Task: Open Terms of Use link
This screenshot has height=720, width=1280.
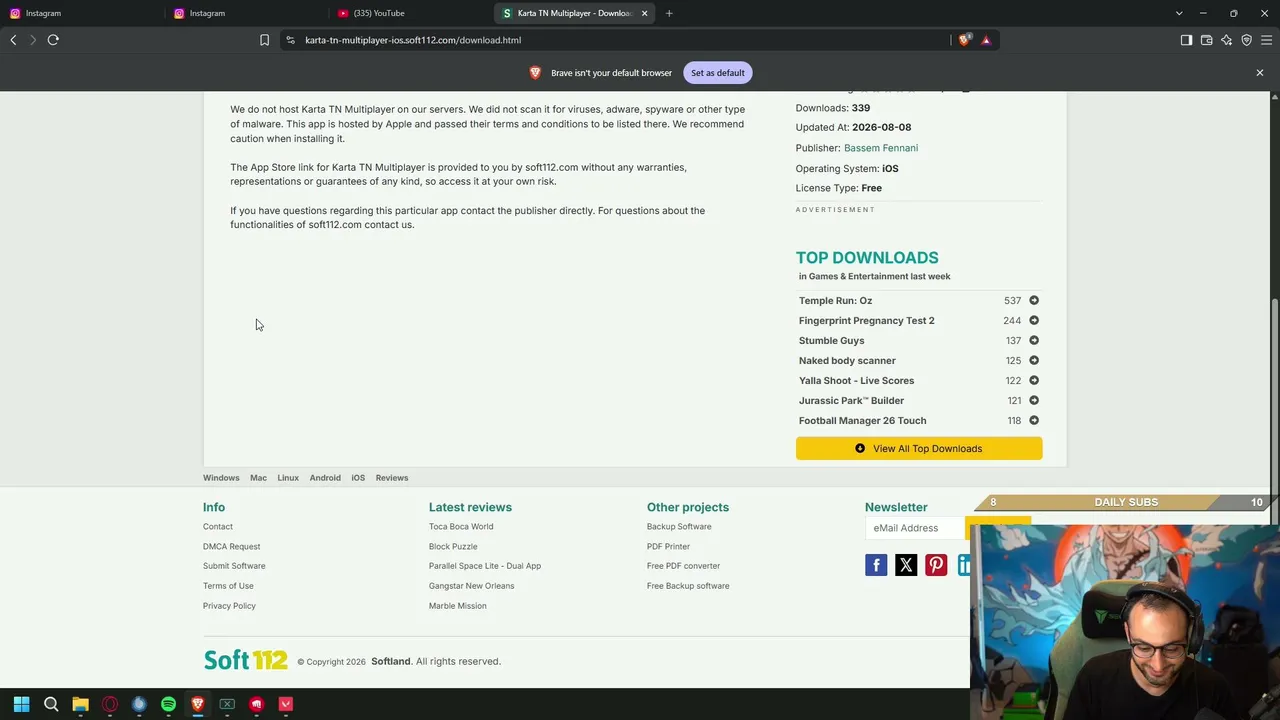Action: [x=228, y=586]
